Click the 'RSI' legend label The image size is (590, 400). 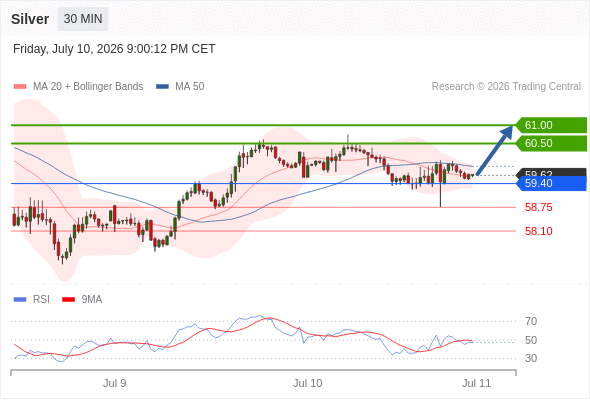coord(41,300)
